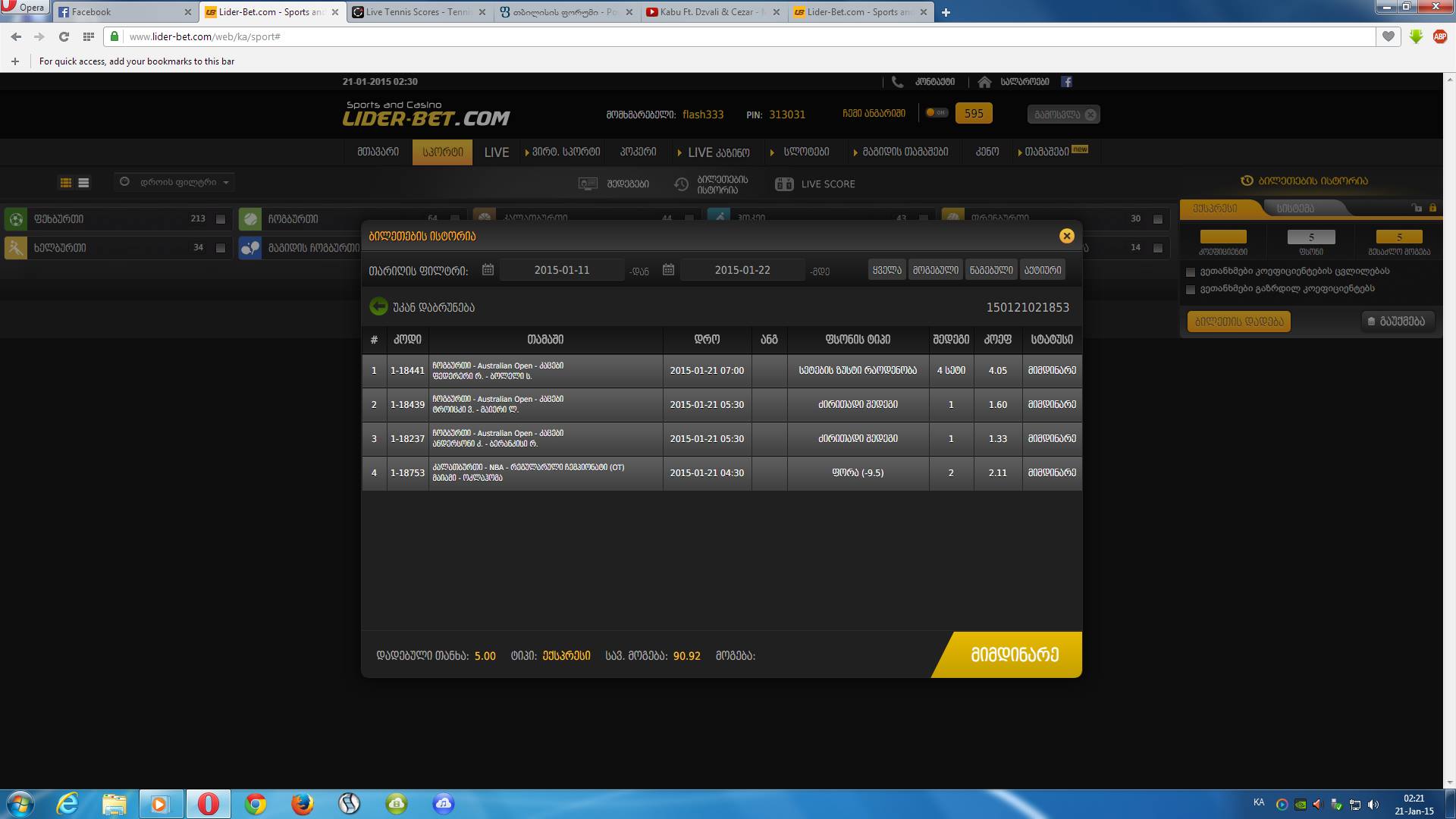Open the end date calendar icon

[668, 270]
